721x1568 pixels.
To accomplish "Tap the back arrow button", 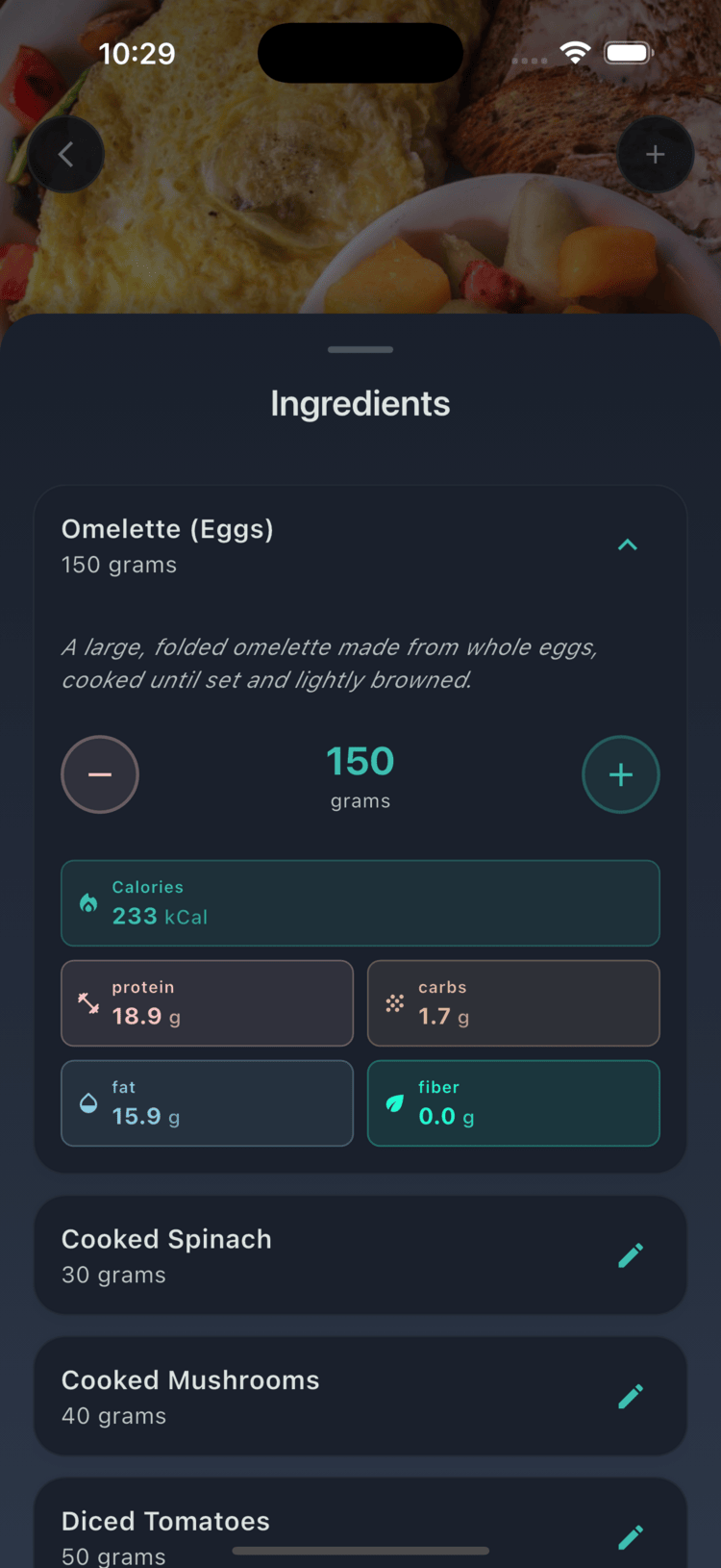I will click(65, 155).
